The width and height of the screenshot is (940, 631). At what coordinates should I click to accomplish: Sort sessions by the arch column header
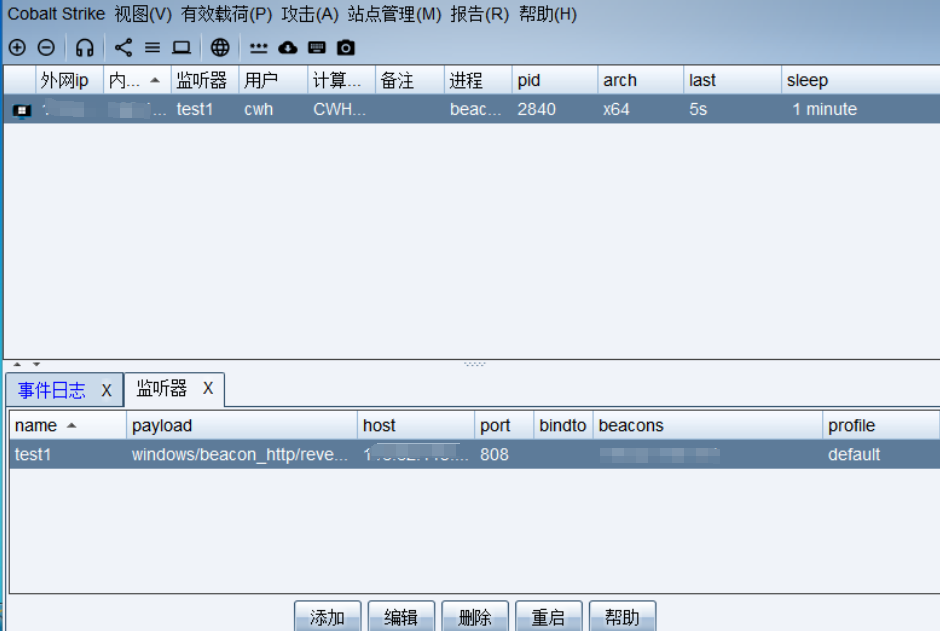(x=641, y=80)
